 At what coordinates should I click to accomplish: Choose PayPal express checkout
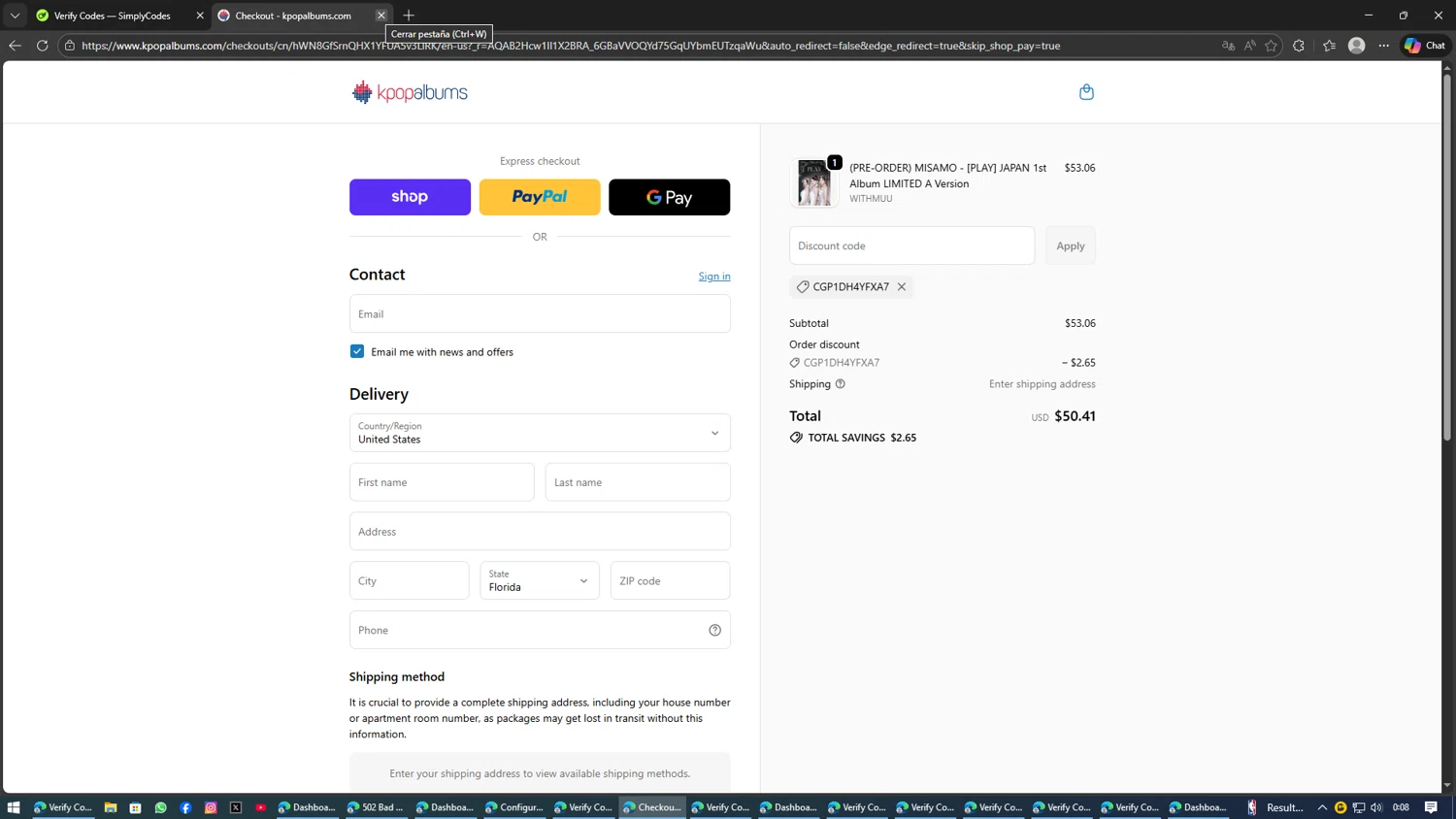(x=540, y=197)
